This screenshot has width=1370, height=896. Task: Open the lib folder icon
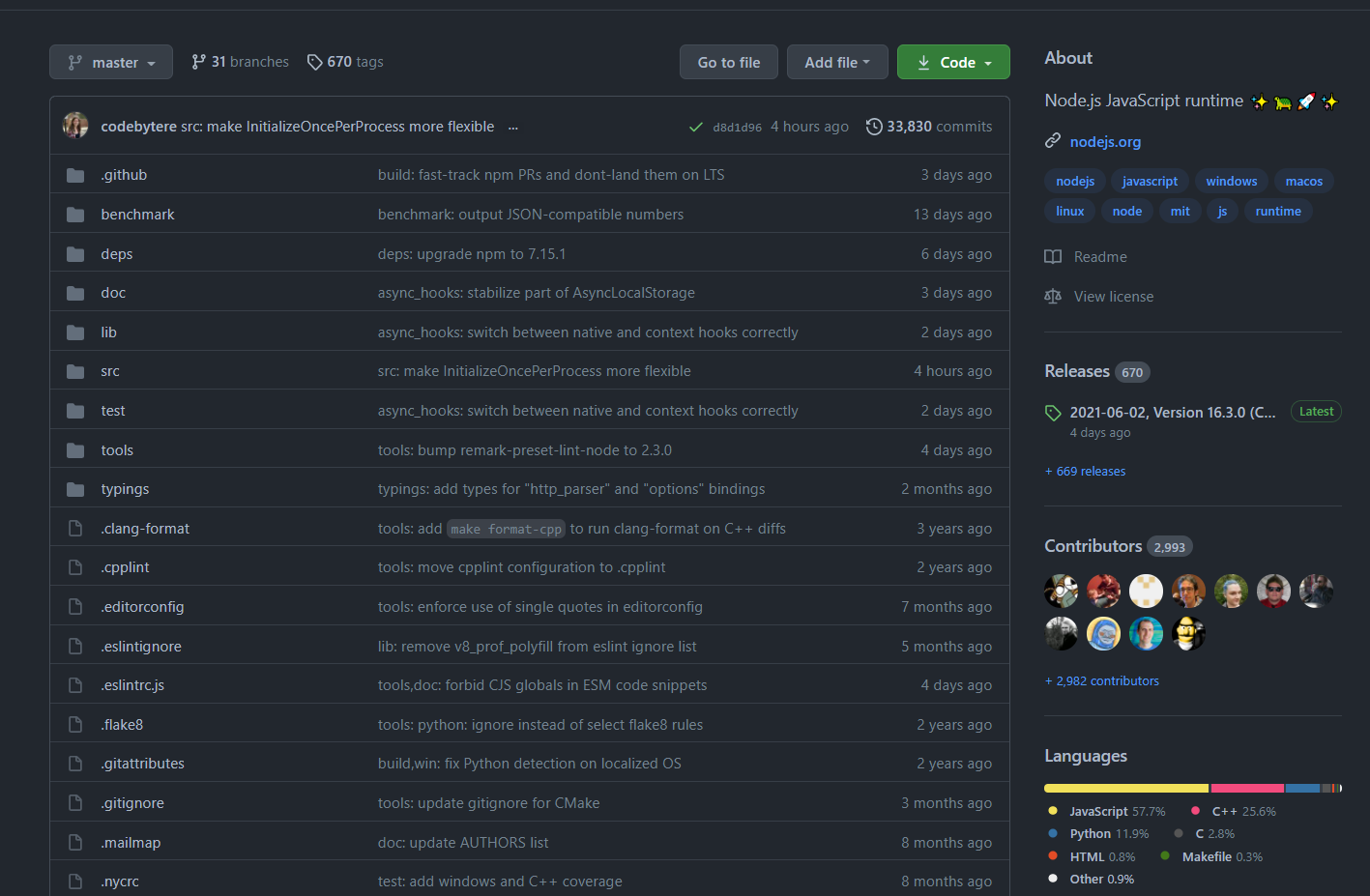click(x=75, y=332)
